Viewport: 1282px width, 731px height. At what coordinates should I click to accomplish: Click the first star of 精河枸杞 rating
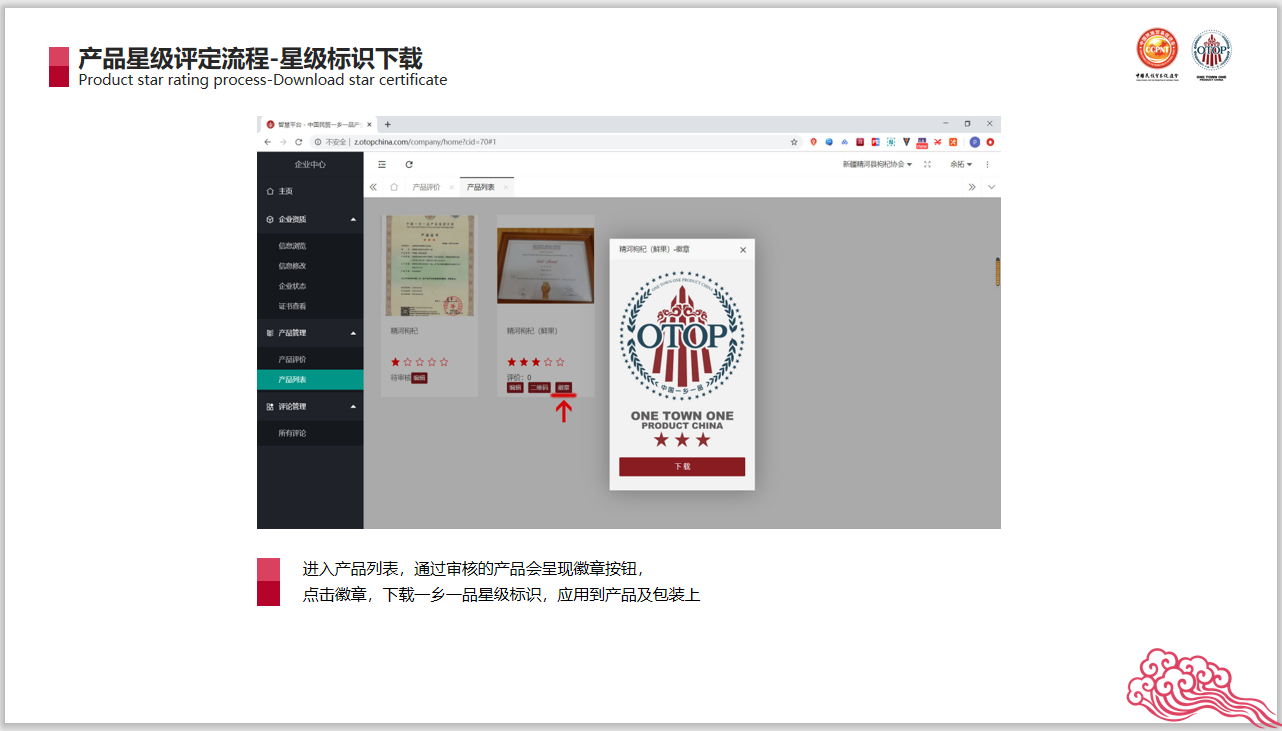pyautogui.click(x=396, y=361)
